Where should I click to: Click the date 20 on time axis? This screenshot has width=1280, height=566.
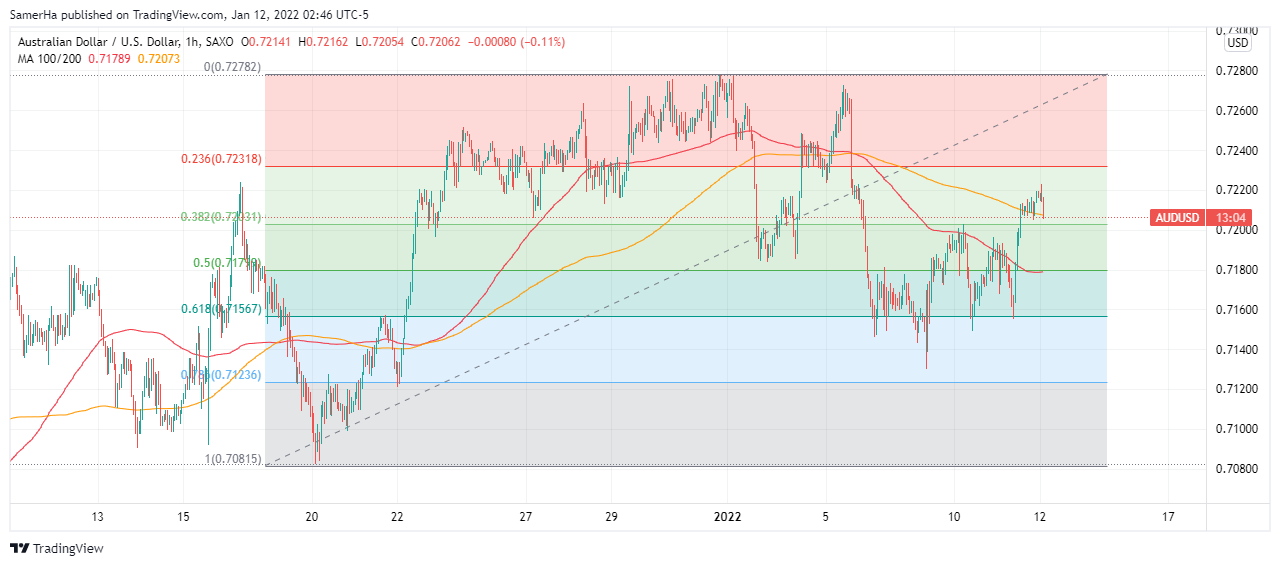[x=312, y=517]
